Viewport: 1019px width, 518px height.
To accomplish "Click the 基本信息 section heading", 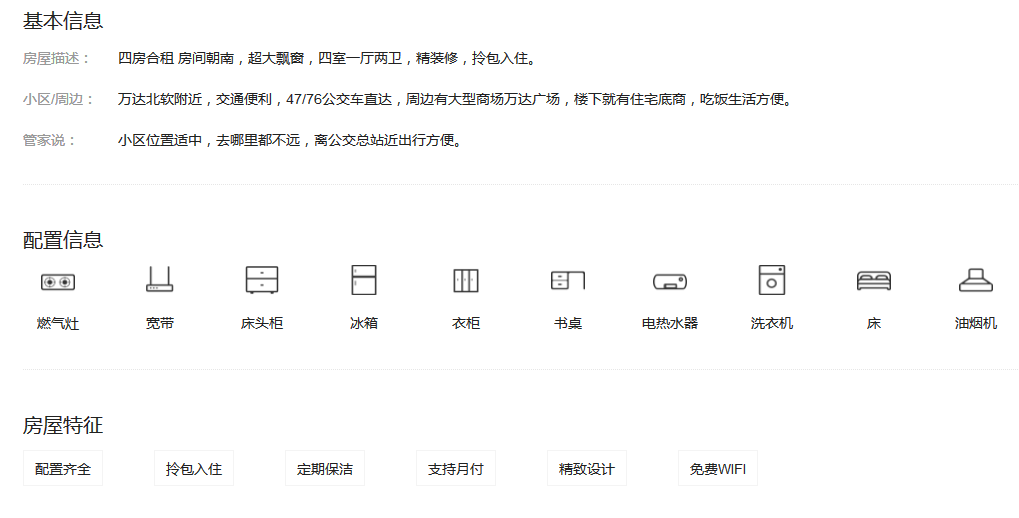I will (x=63, y=20).
